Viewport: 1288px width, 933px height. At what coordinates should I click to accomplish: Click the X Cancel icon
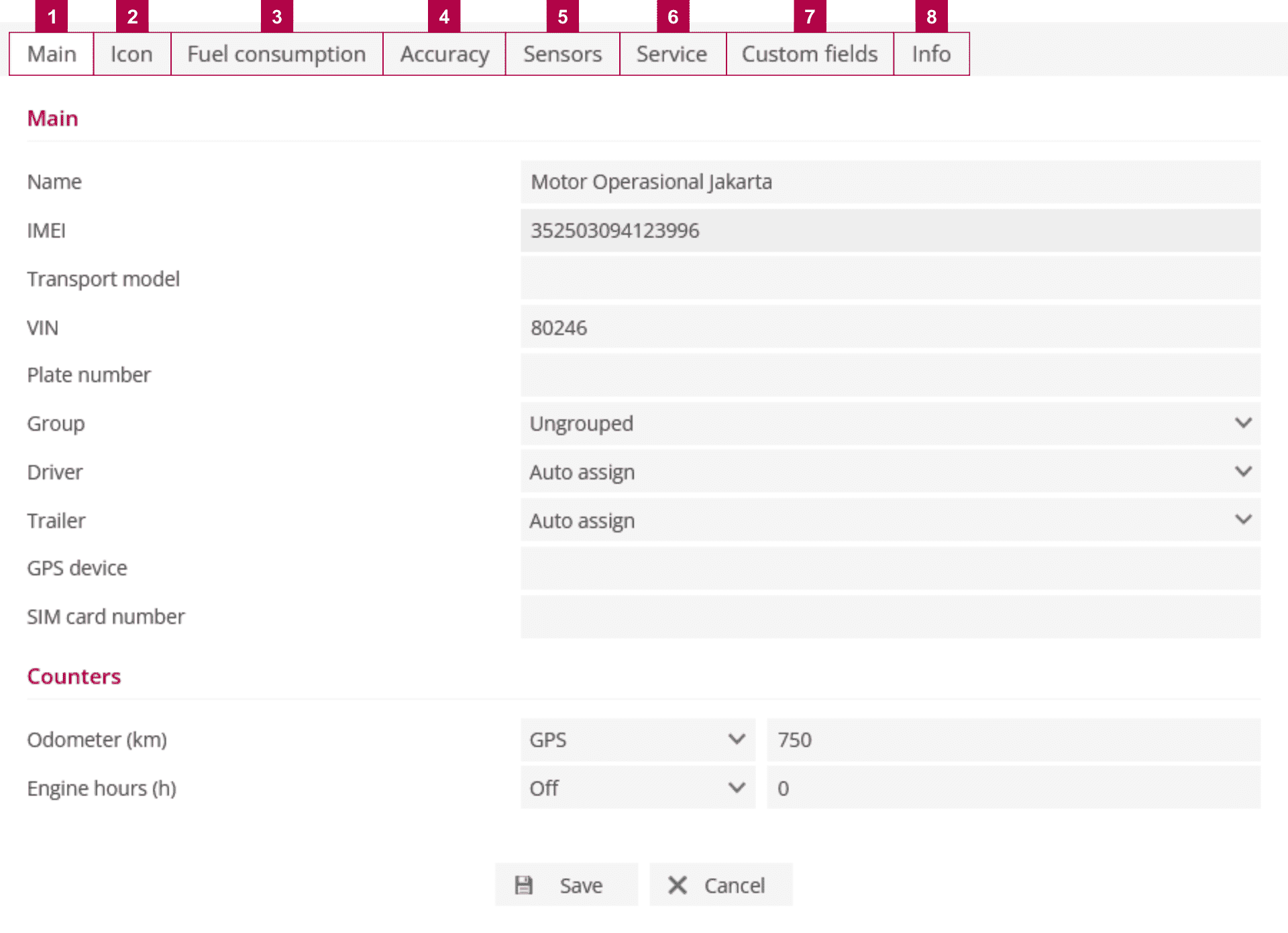click(678, 885)
